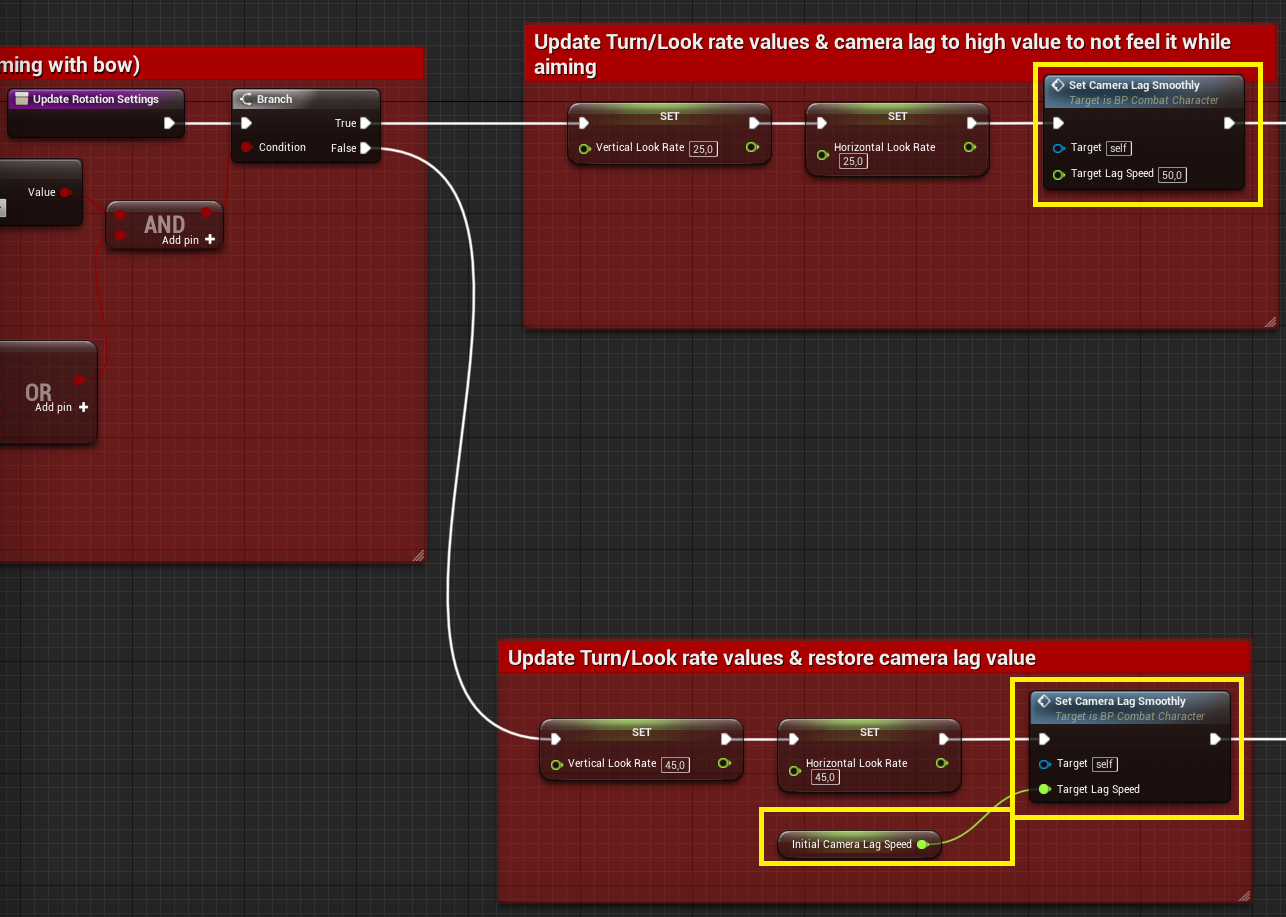Click the red Condition pin on Branch
1286x917 pixels.
pos(246,148)
